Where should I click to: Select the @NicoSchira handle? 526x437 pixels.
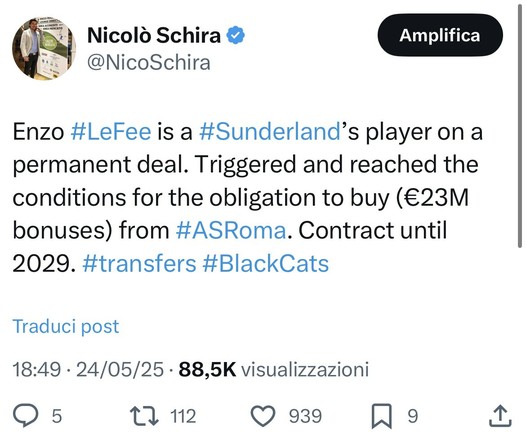coord(149,63)
